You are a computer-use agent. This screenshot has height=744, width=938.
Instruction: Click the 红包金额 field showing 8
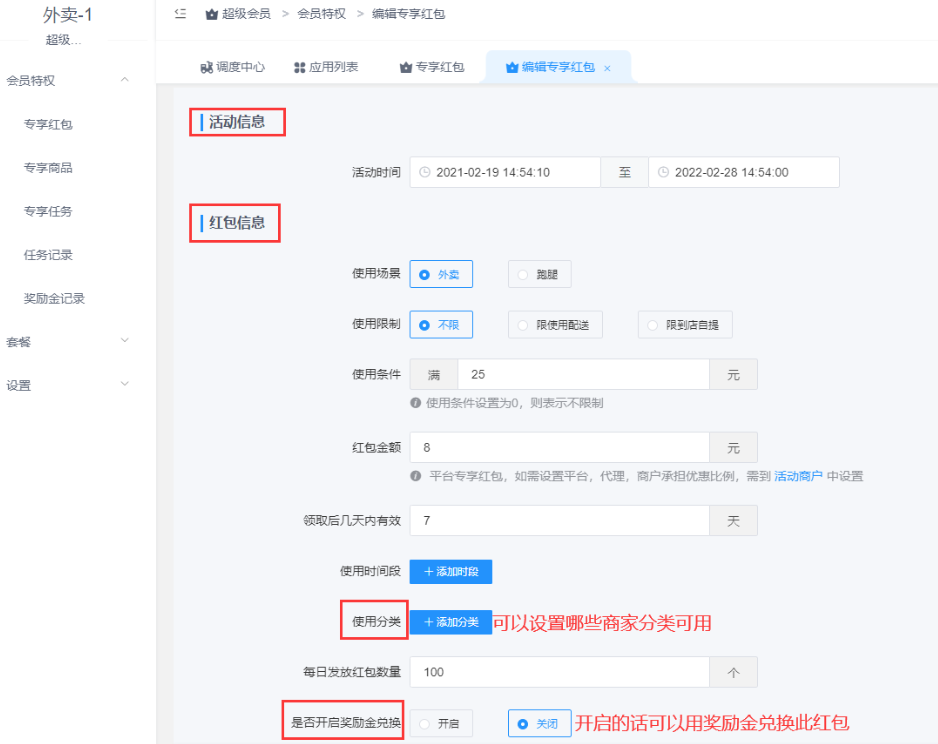point(559,447)
